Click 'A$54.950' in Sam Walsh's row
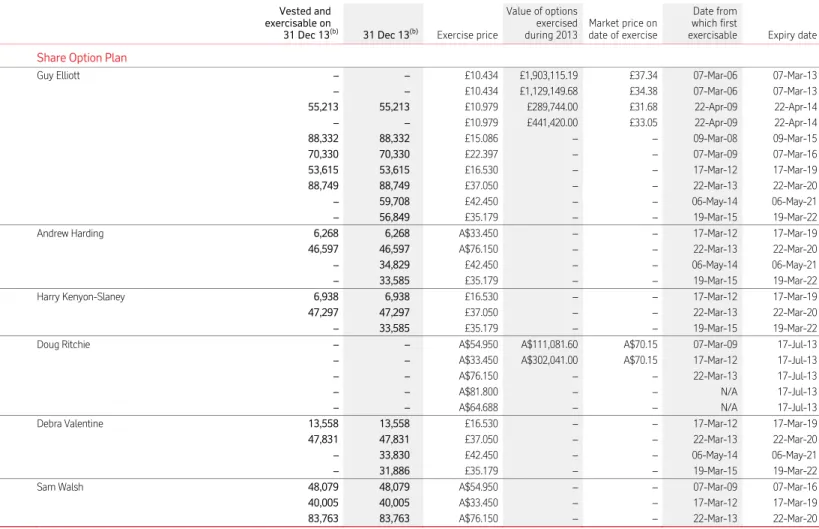819x529 pixels. point(478,487)
